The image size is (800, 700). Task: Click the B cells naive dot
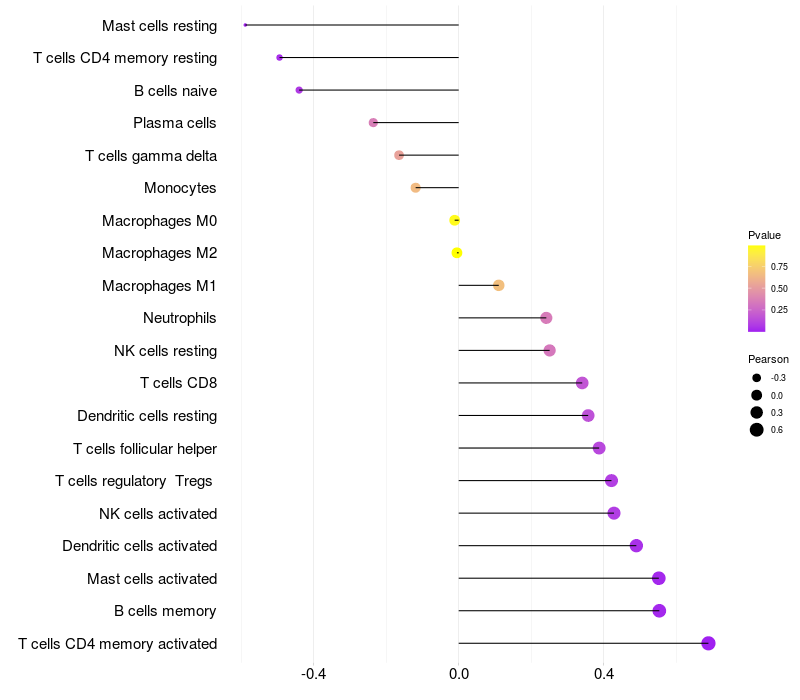pyautogui.click(x=299, y=90)
